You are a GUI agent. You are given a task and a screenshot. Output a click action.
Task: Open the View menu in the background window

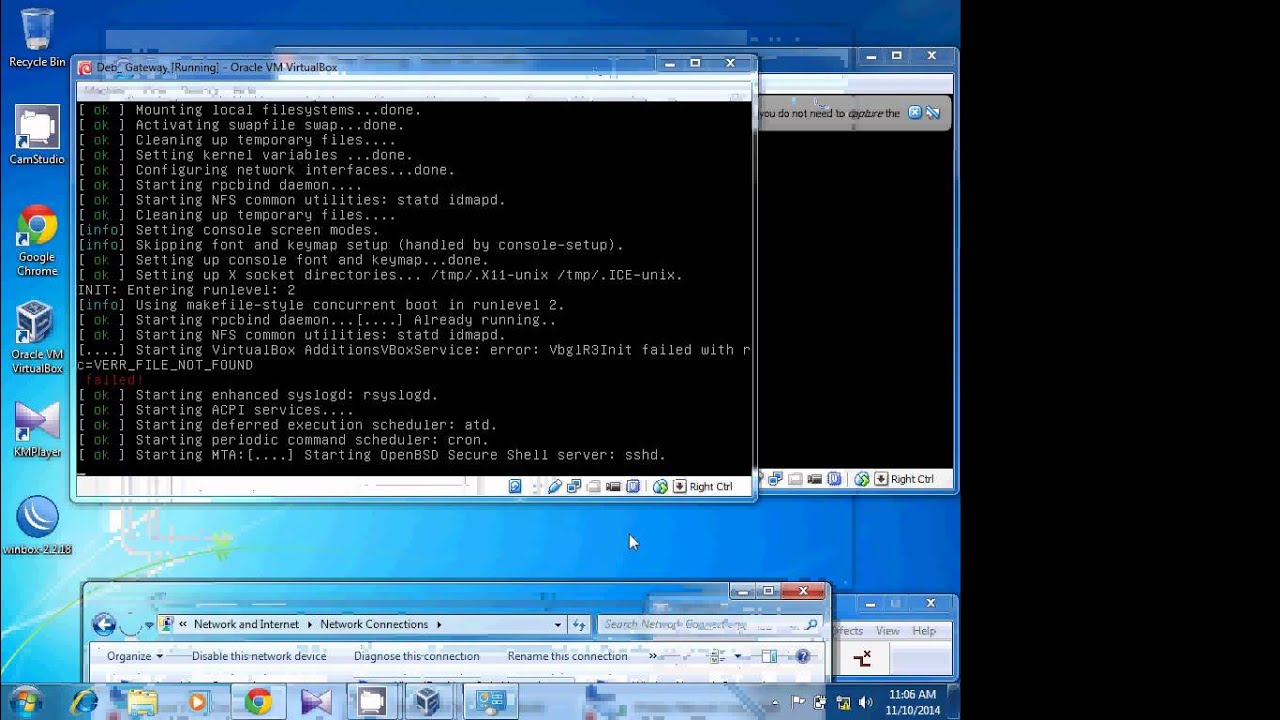(x=887, y=631)
